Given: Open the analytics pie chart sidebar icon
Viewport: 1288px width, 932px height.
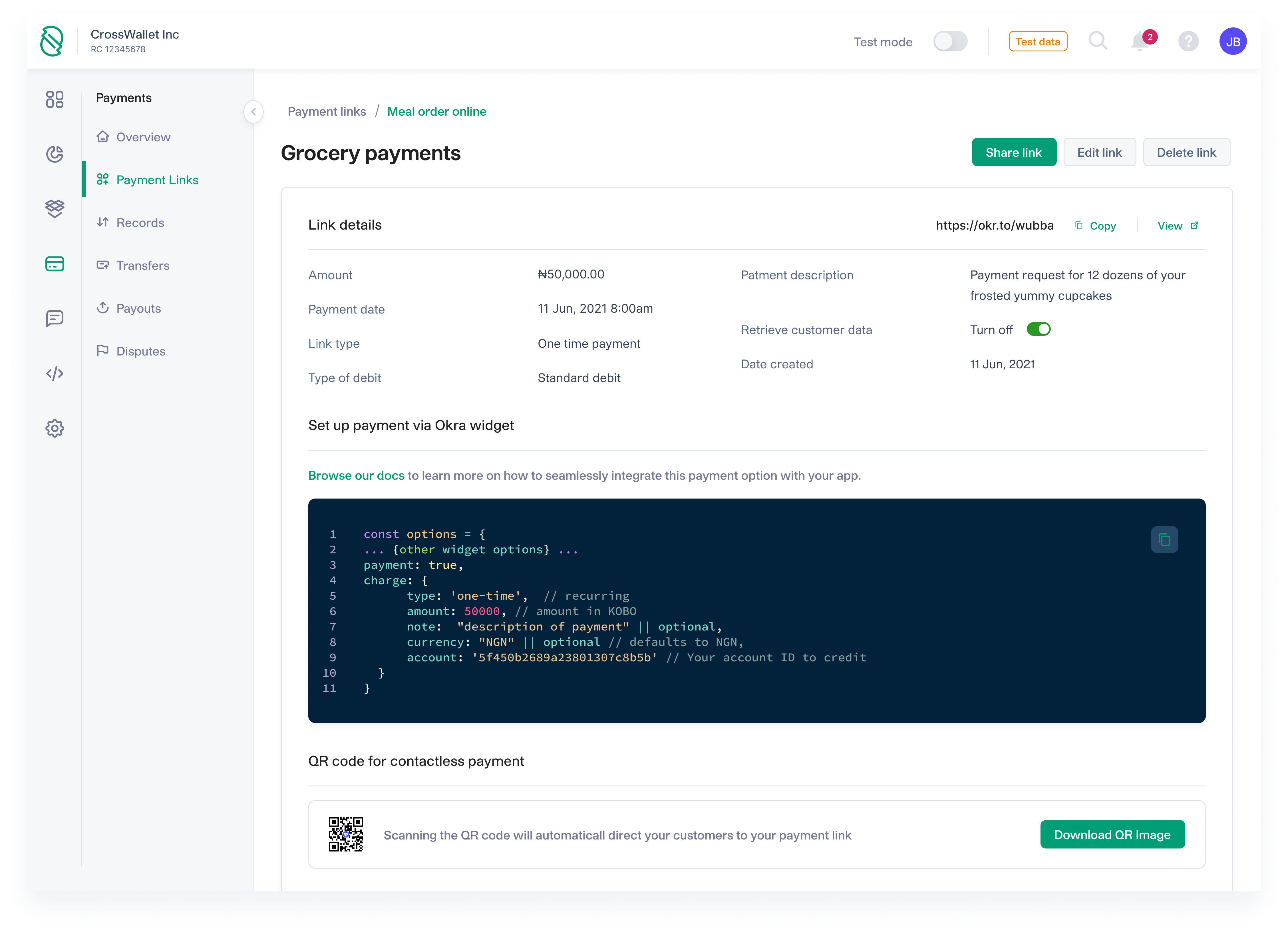Looking at the screenshot, I should pos(55,154).
